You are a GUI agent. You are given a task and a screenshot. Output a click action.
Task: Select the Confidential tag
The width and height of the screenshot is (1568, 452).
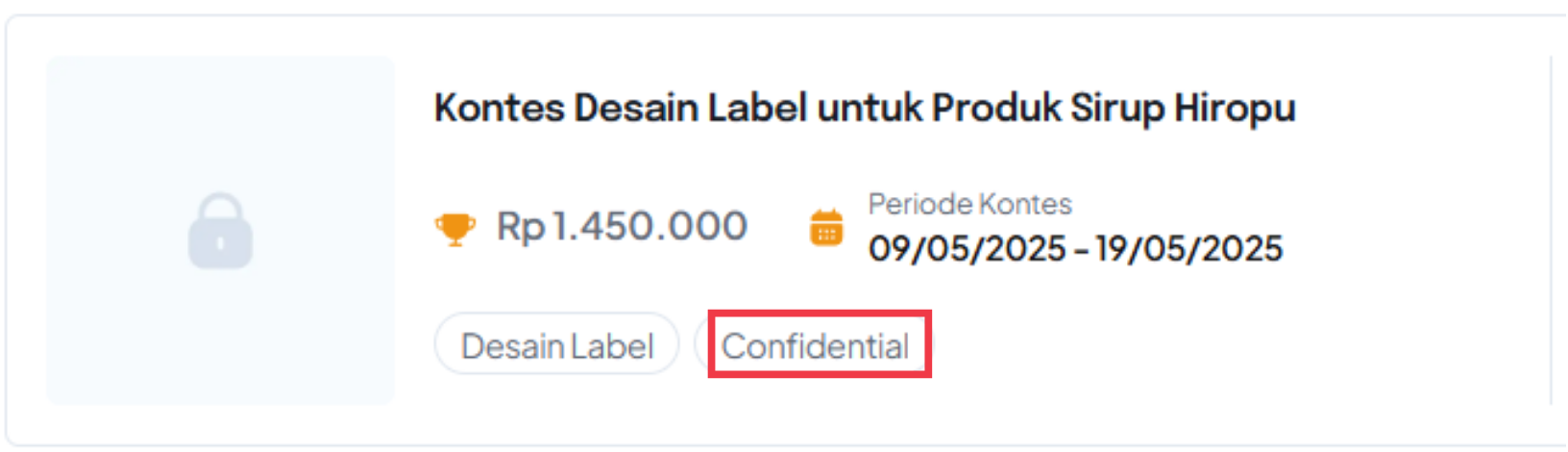[815, 346]
